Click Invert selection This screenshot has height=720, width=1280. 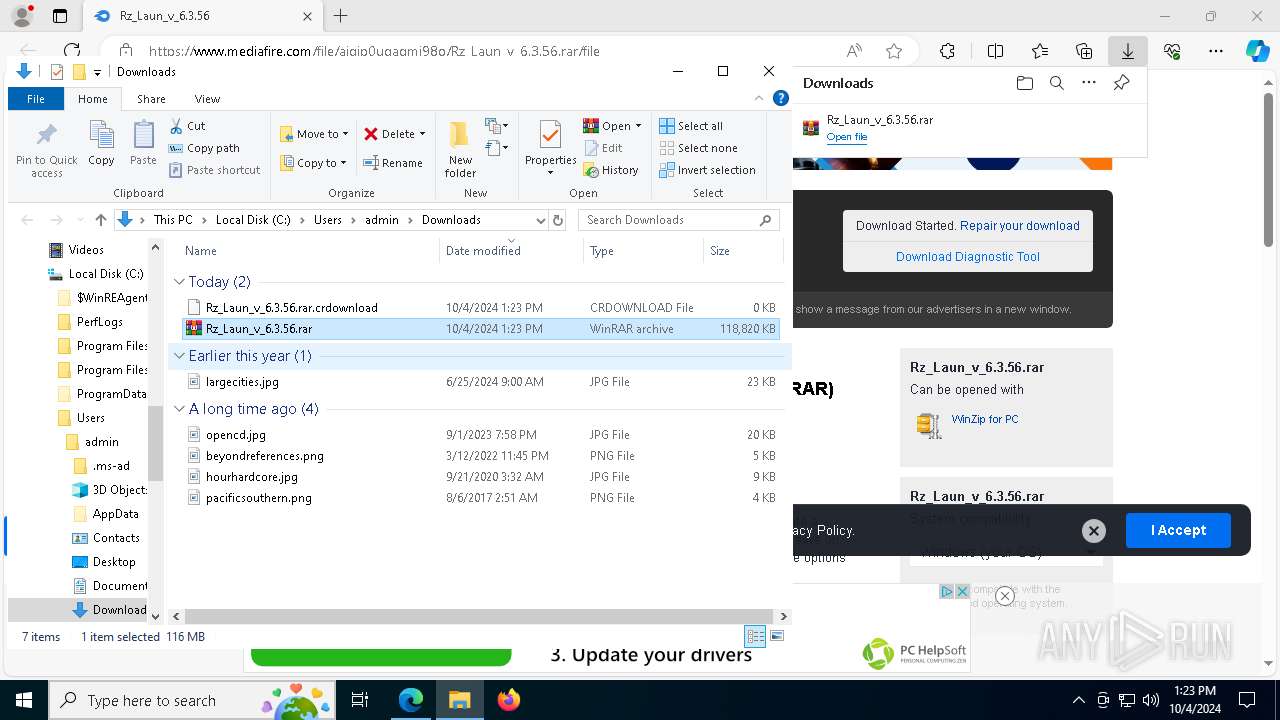[x=707, y=170]
